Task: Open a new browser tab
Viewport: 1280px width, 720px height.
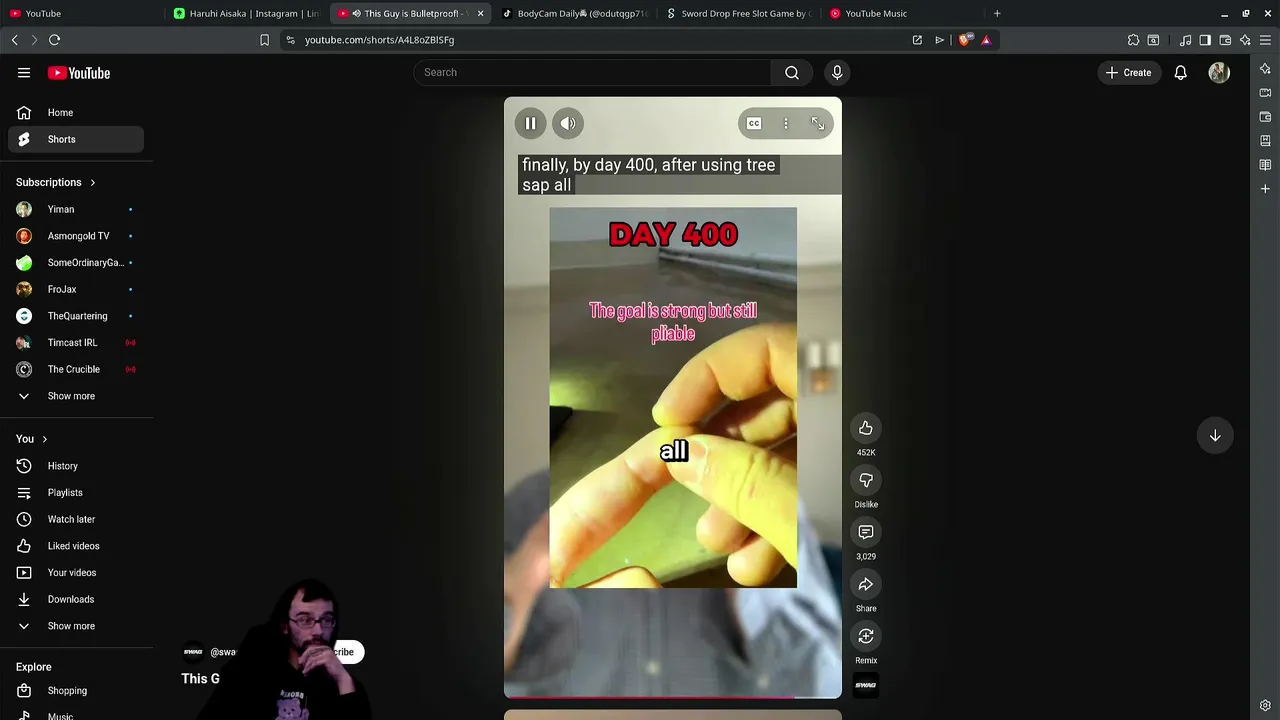Action: [997, 13]
